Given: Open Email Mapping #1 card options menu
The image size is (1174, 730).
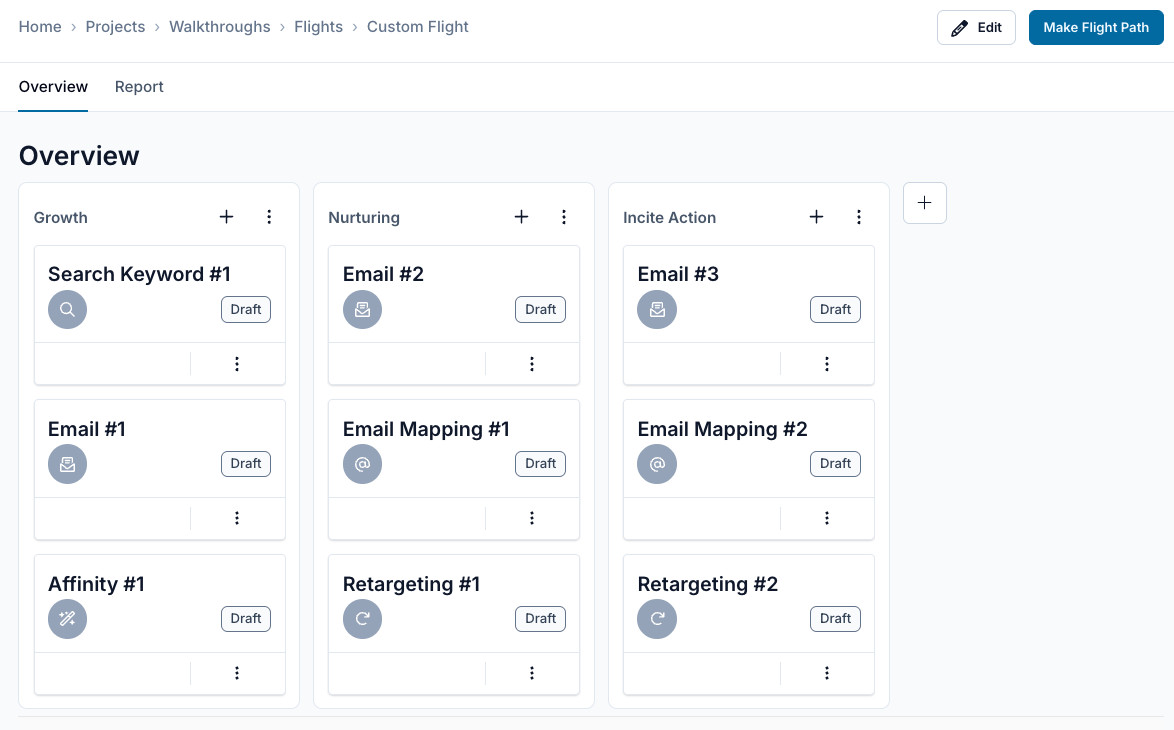Looking at the screenshot, I should pos(532,518).
